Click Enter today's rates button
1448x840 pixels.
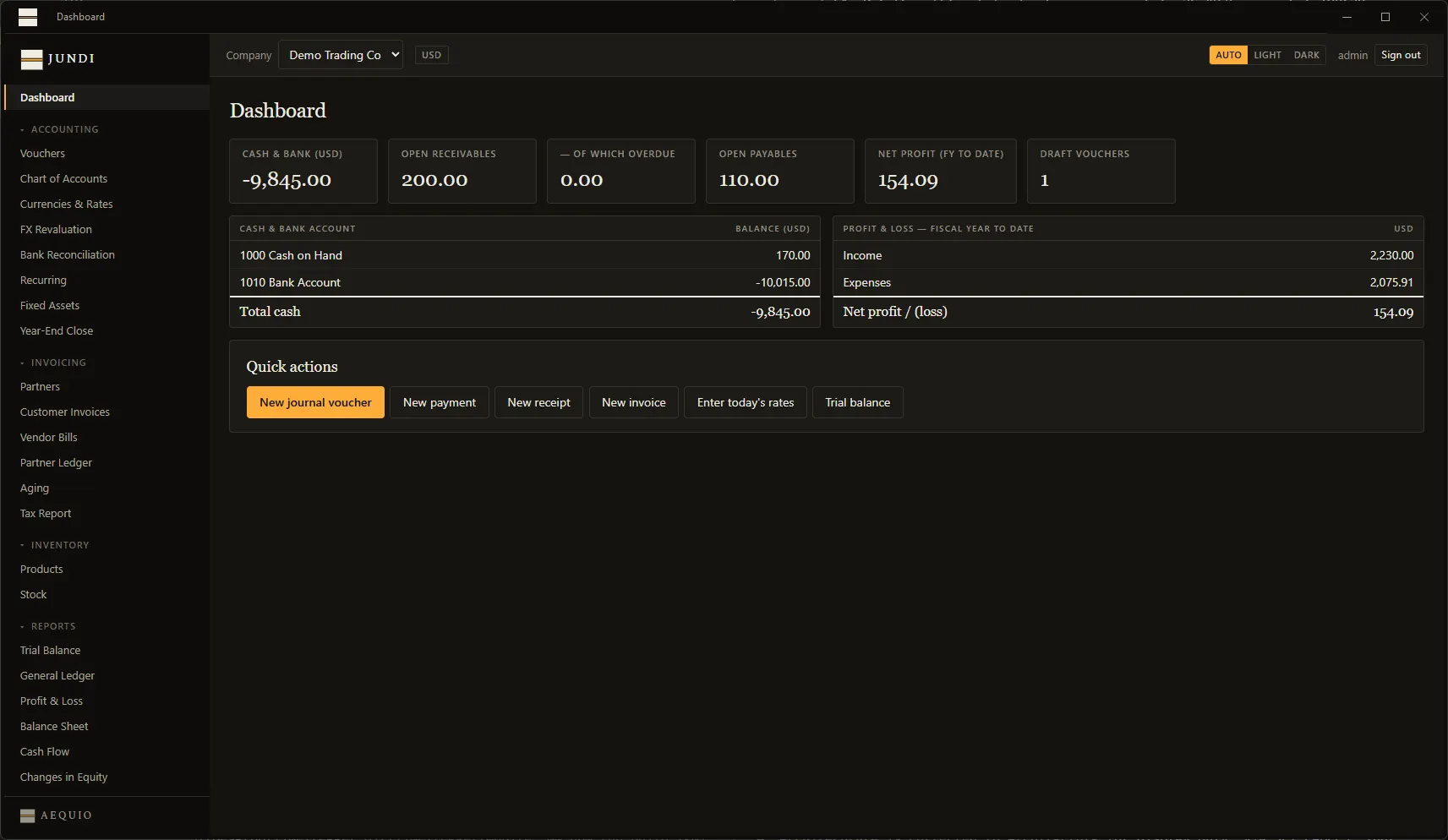(x=746, y=402)
